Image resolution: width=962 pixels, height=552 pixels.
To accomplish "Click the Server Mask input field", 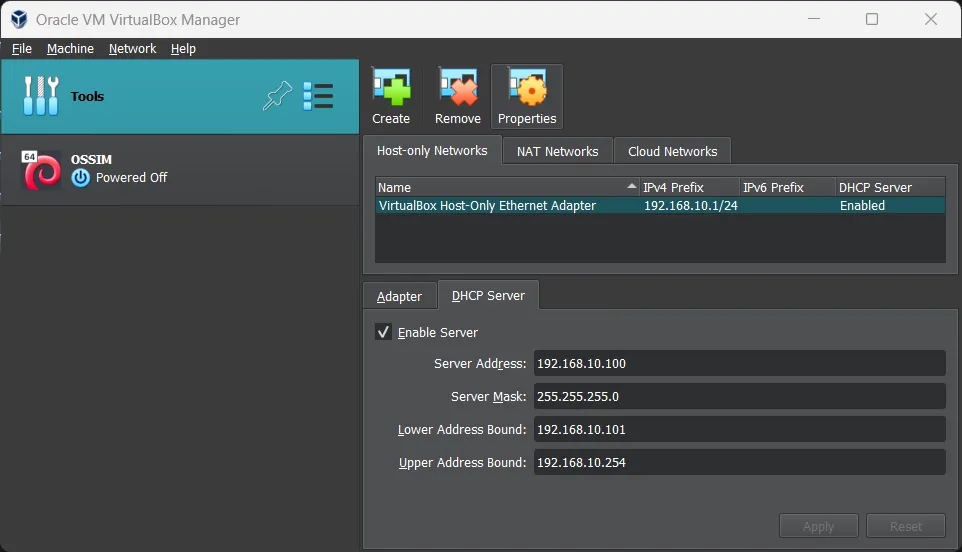I will coord(739,396).
